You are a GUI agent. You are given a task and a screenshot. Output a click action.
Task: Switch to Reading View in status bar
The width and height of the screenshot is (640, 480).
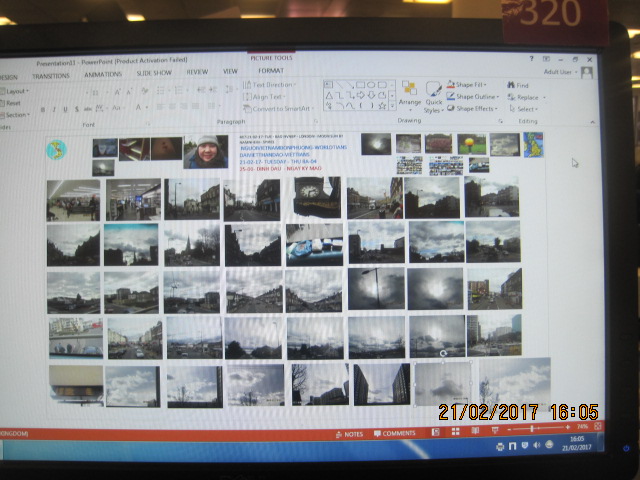[x=475, y=431]
